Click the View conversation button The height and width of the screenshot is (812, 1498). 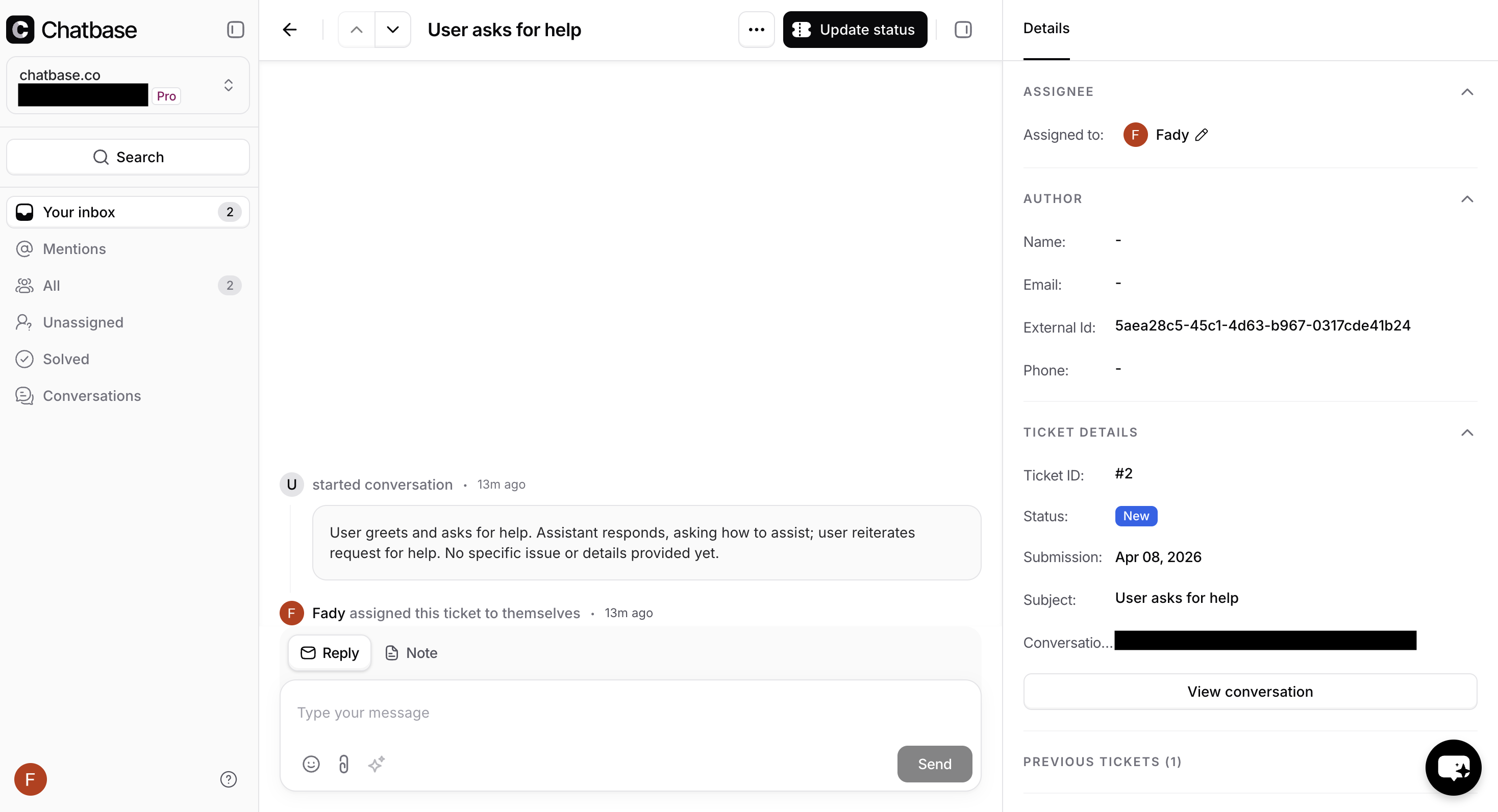1250,691
